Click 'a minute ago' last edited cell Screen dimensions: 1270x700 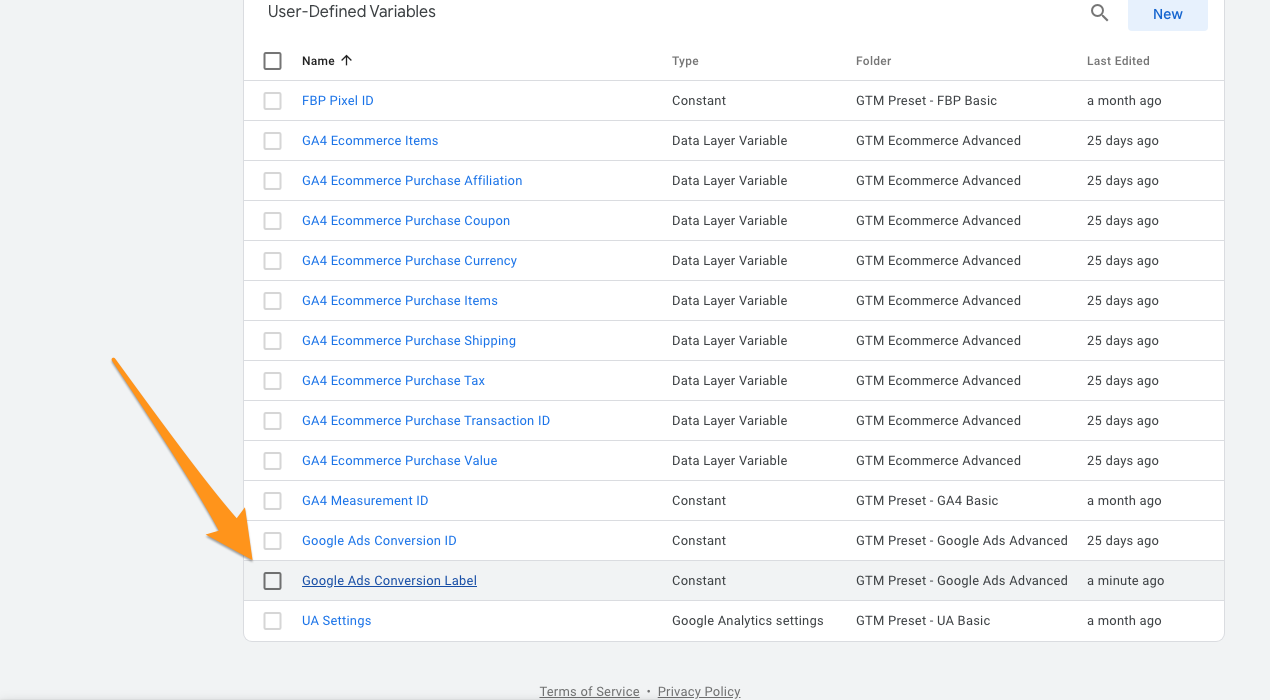coord(1125,581)
